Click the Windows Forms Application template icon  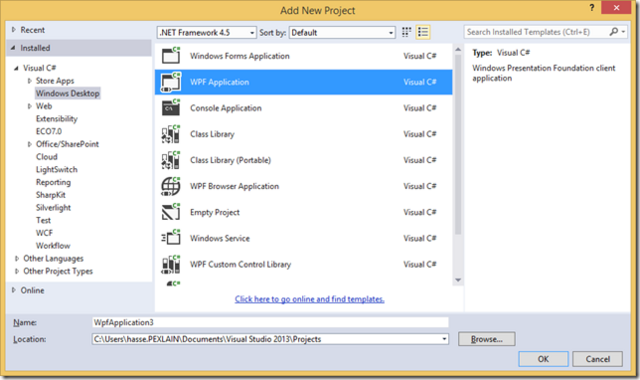click(x=171, y=55)
